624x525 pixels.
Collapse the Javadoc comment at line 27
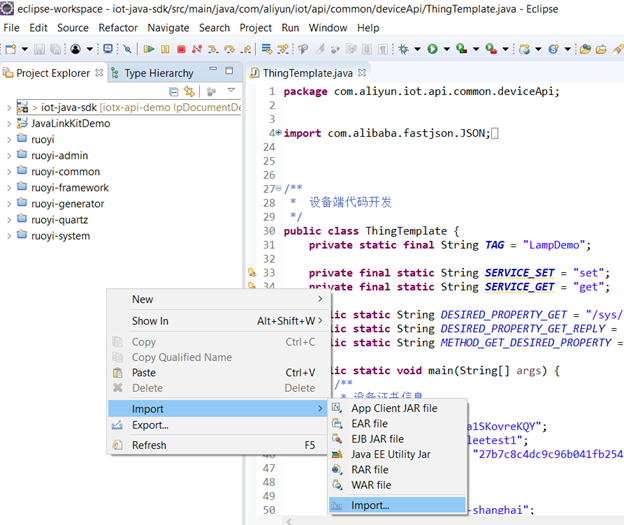(279, 188)
